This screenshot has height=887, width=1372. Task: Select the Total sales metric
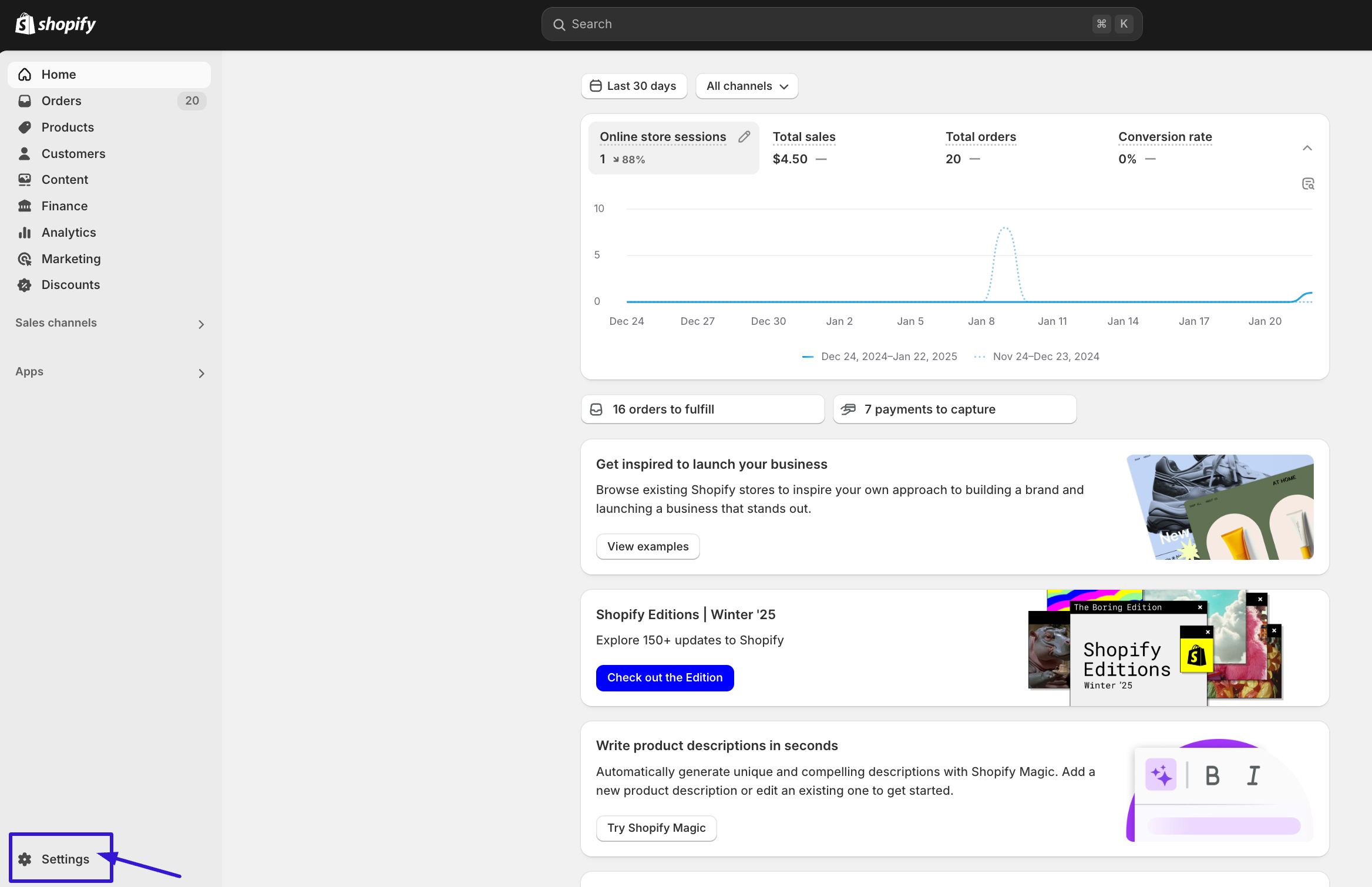(x=848, y=148)
